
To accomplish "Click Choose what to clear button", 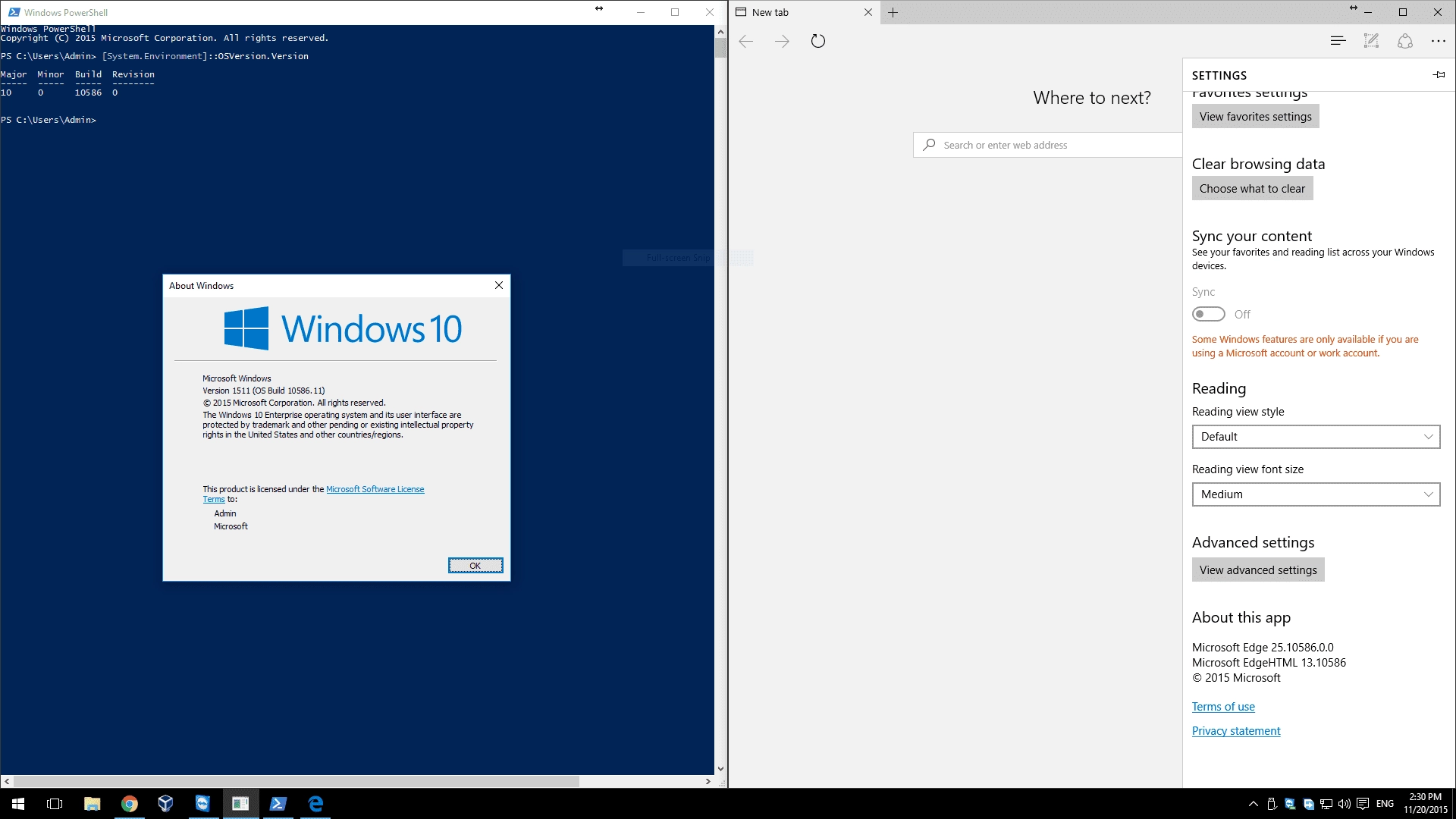I will pyautogui.click(x=1253, y=189).
